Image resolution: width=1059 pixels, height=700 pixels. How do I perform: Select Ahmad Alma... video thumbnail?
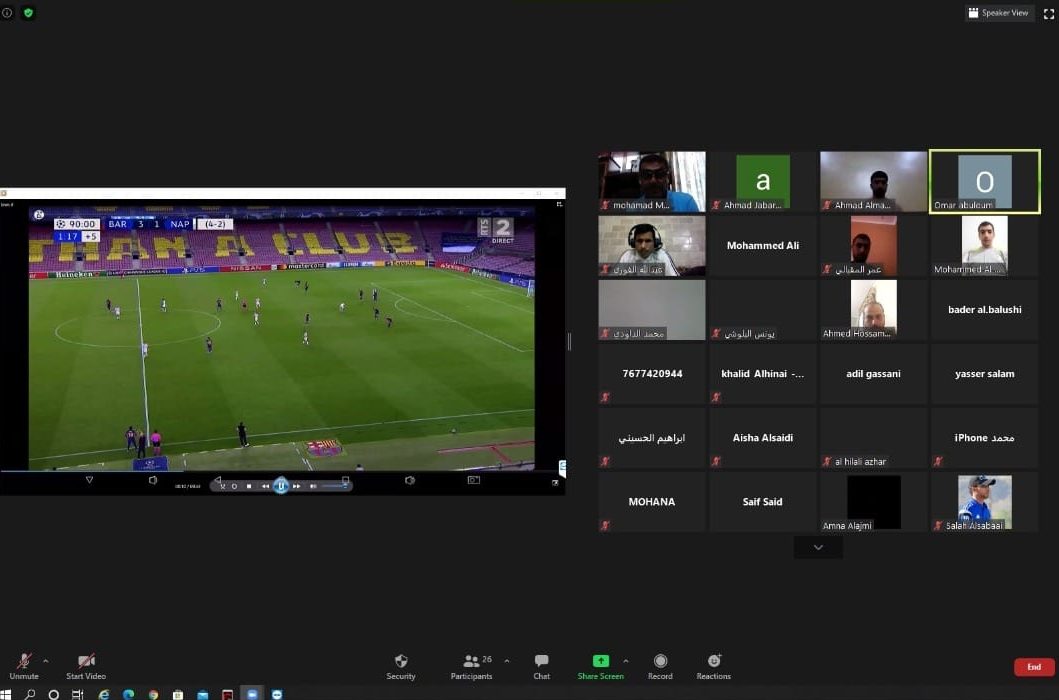873,181
